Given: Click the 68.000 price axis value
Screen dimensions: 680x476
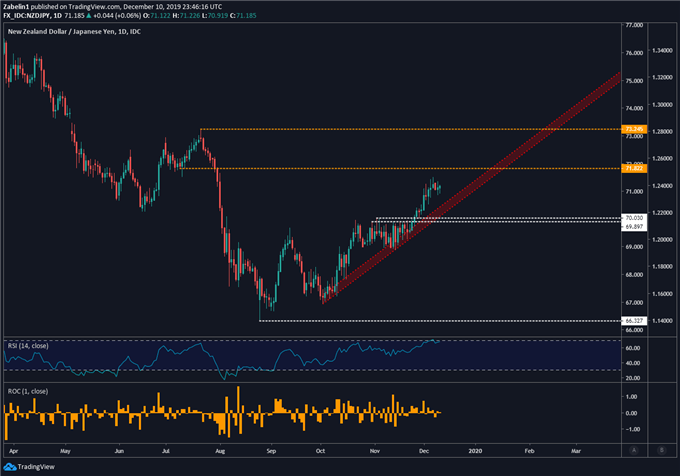Looking at the screenshot, I should click(x=634, y=275).
